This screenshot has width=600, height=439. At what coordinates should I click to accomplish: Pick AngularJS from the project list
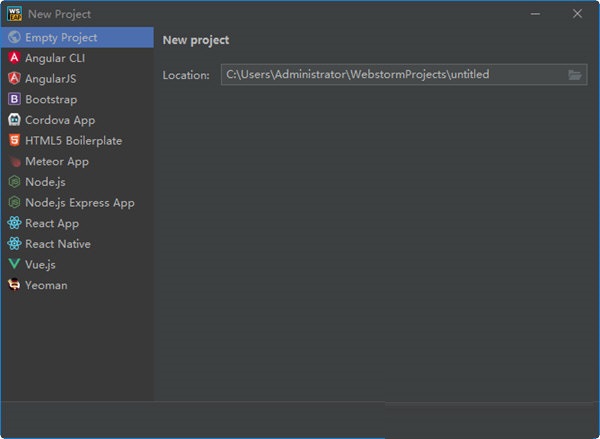pyautogui.click(x=77, y=79)
